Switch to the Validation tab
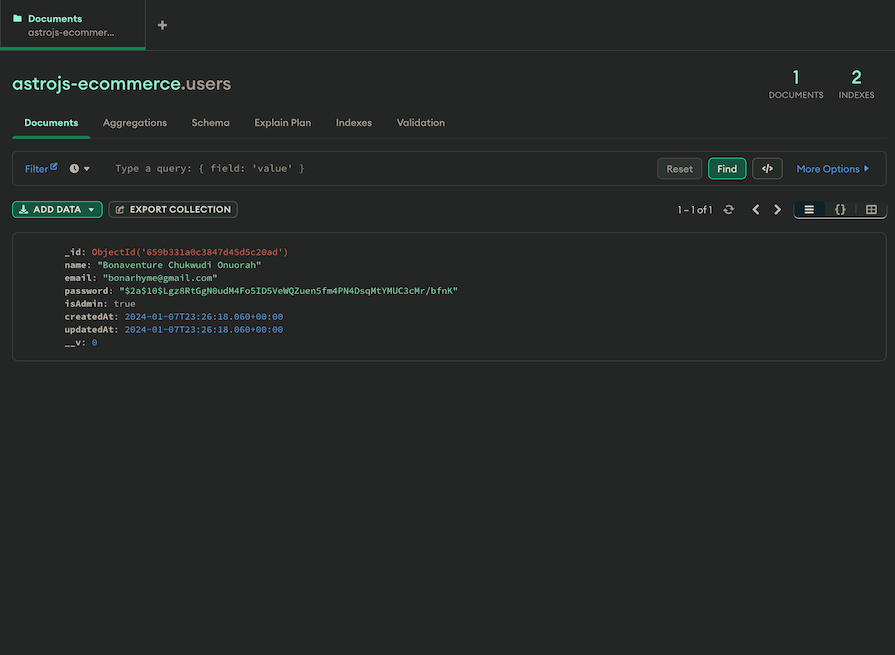Viewport: 895px width, 655px height. point(421,123)
